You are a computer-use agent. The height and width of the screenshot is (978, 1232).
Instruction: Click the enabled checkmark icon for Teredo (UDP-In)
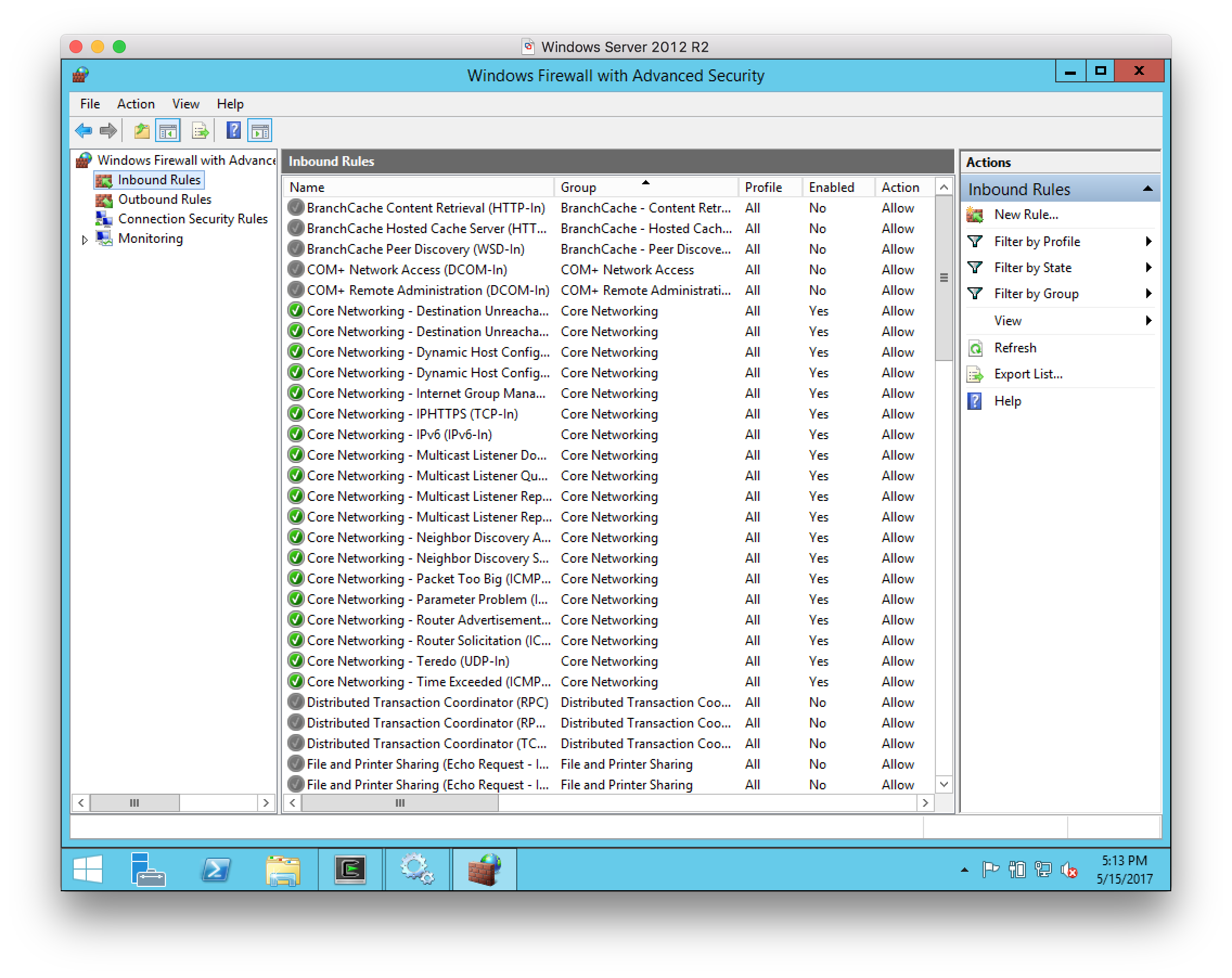[x=296, y=661]
